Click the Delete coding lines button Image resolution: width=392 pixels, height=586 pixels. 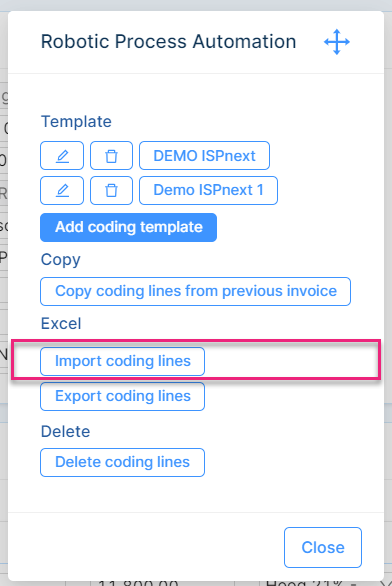click(123, 462)
